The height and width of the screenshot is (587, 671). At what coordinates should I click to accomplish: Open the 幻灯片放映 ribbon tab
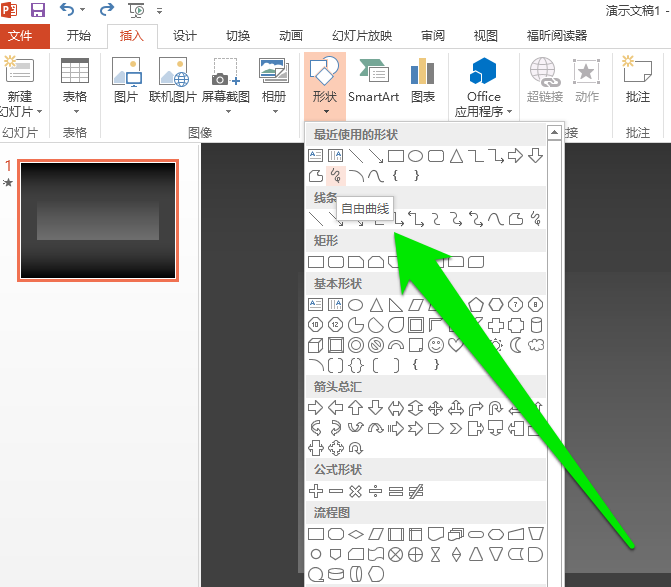point(362,36)
